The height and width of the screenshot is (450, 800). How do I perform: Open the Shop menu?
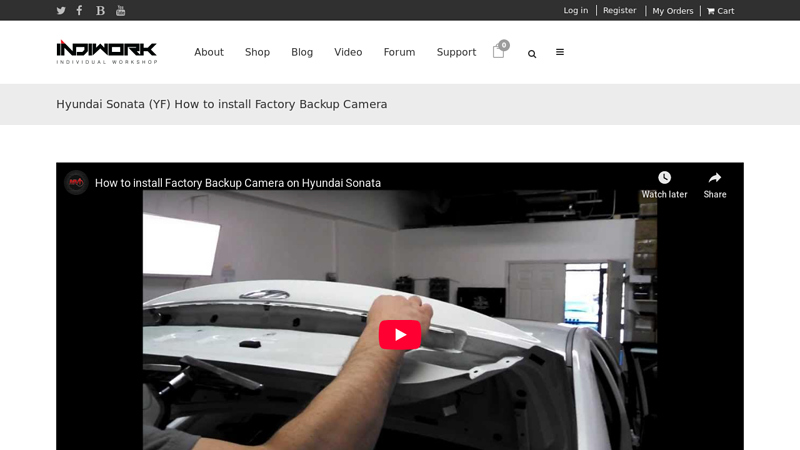click(257, 52)
